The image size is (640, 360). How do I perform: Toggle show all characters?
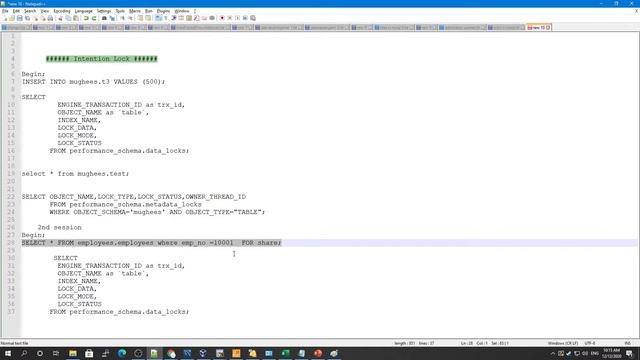[165, 18]
